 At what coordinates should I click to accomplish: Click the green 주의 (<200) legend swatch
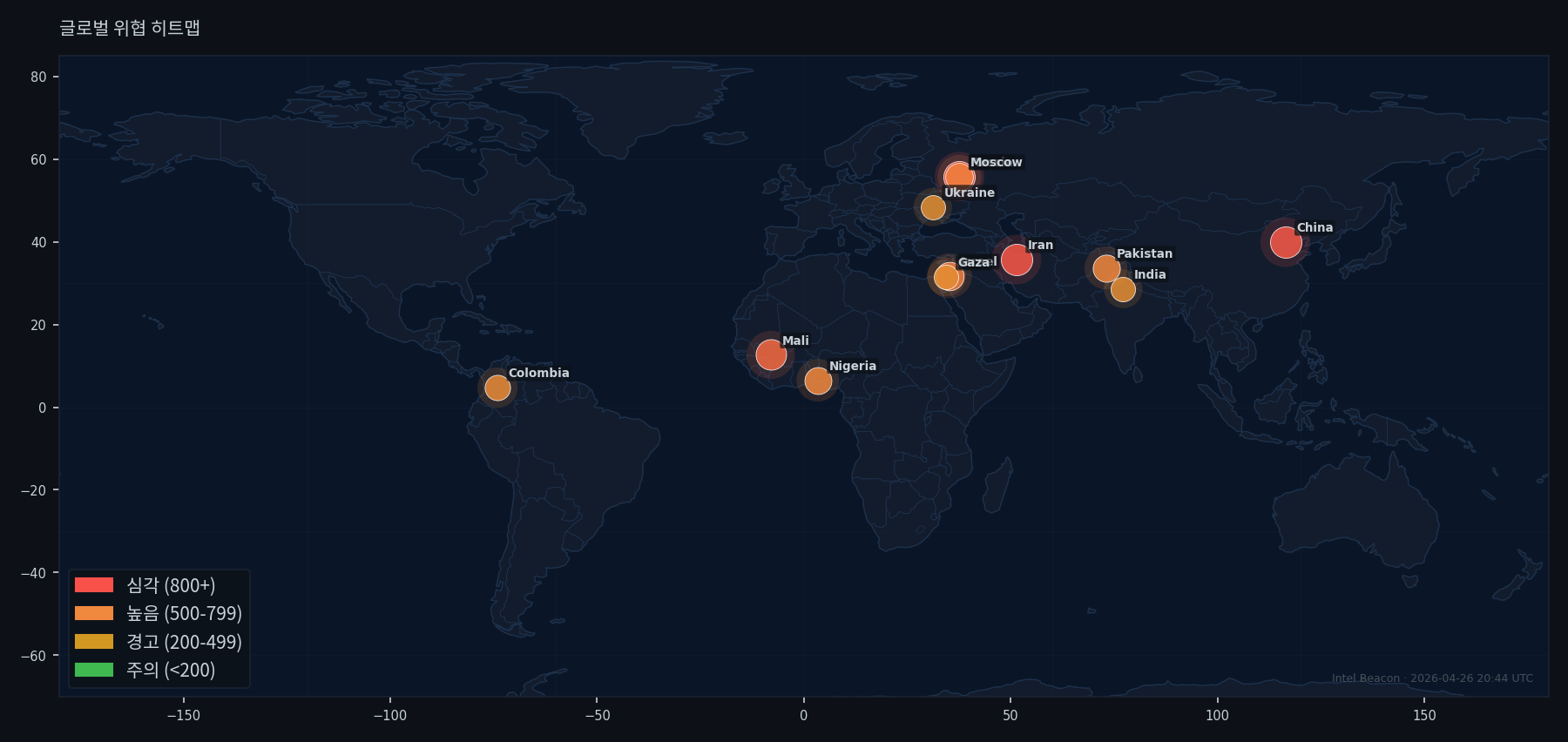pyautogui.click(x=94, y=670)
